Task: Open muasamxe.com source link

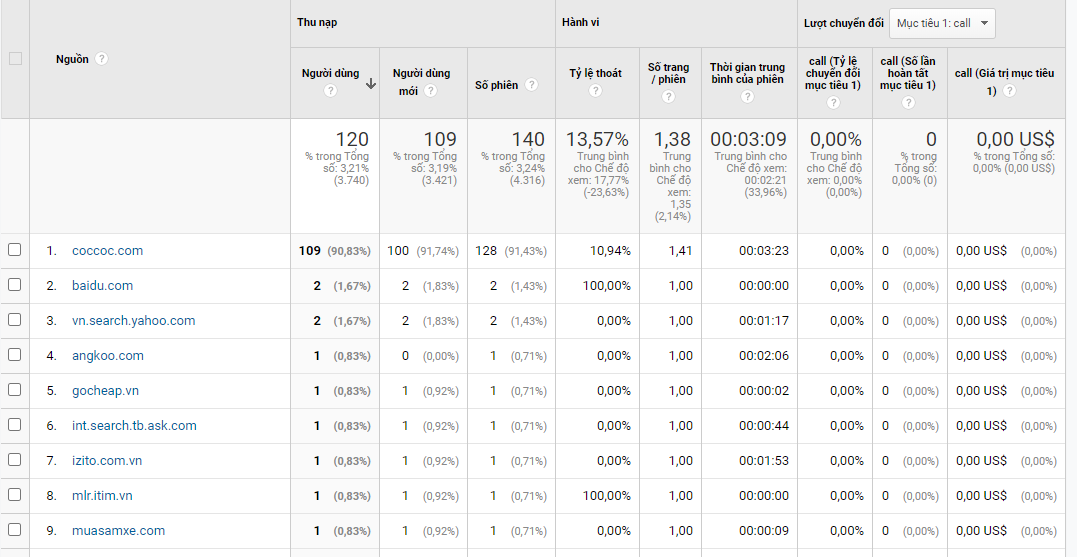Action: [118, 531]
